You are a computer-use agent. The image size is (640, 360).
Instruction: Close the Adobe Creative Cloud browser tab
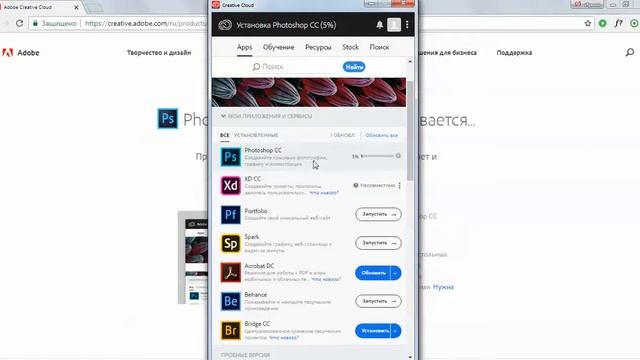pyautogui.click(x=76, y=7)
